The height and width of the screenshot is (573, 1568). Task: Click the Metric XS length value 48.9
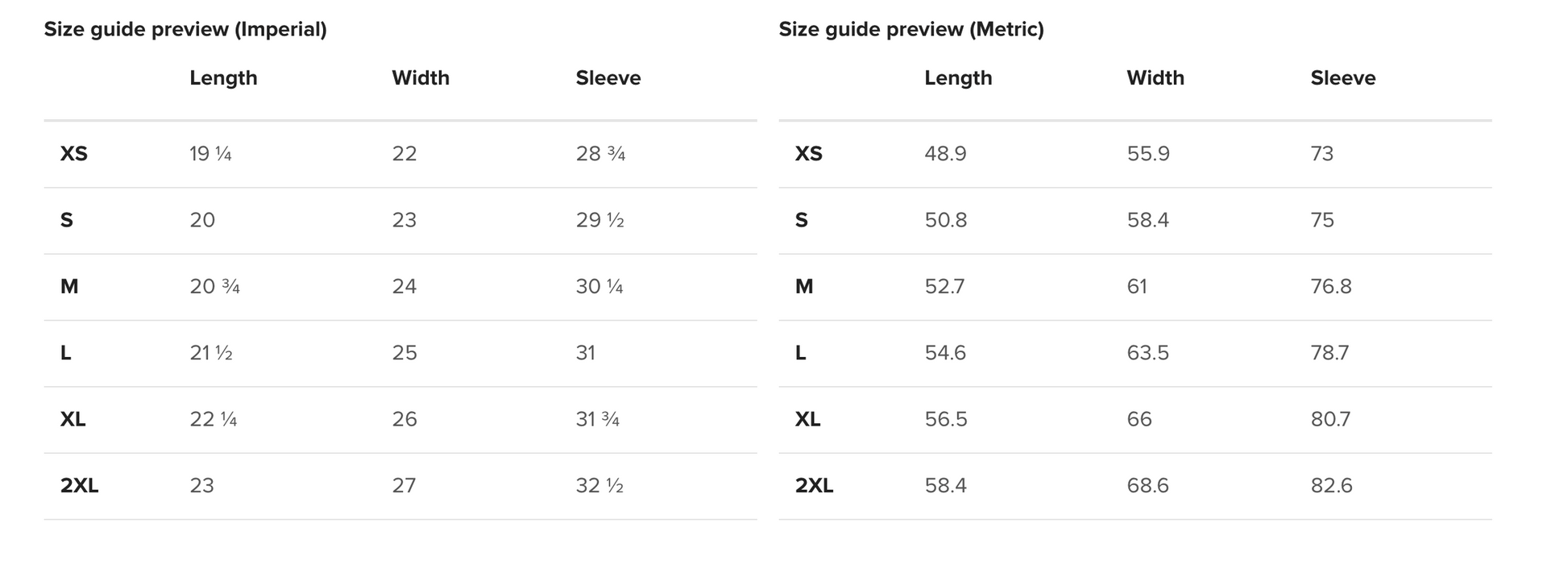(945, 154)
